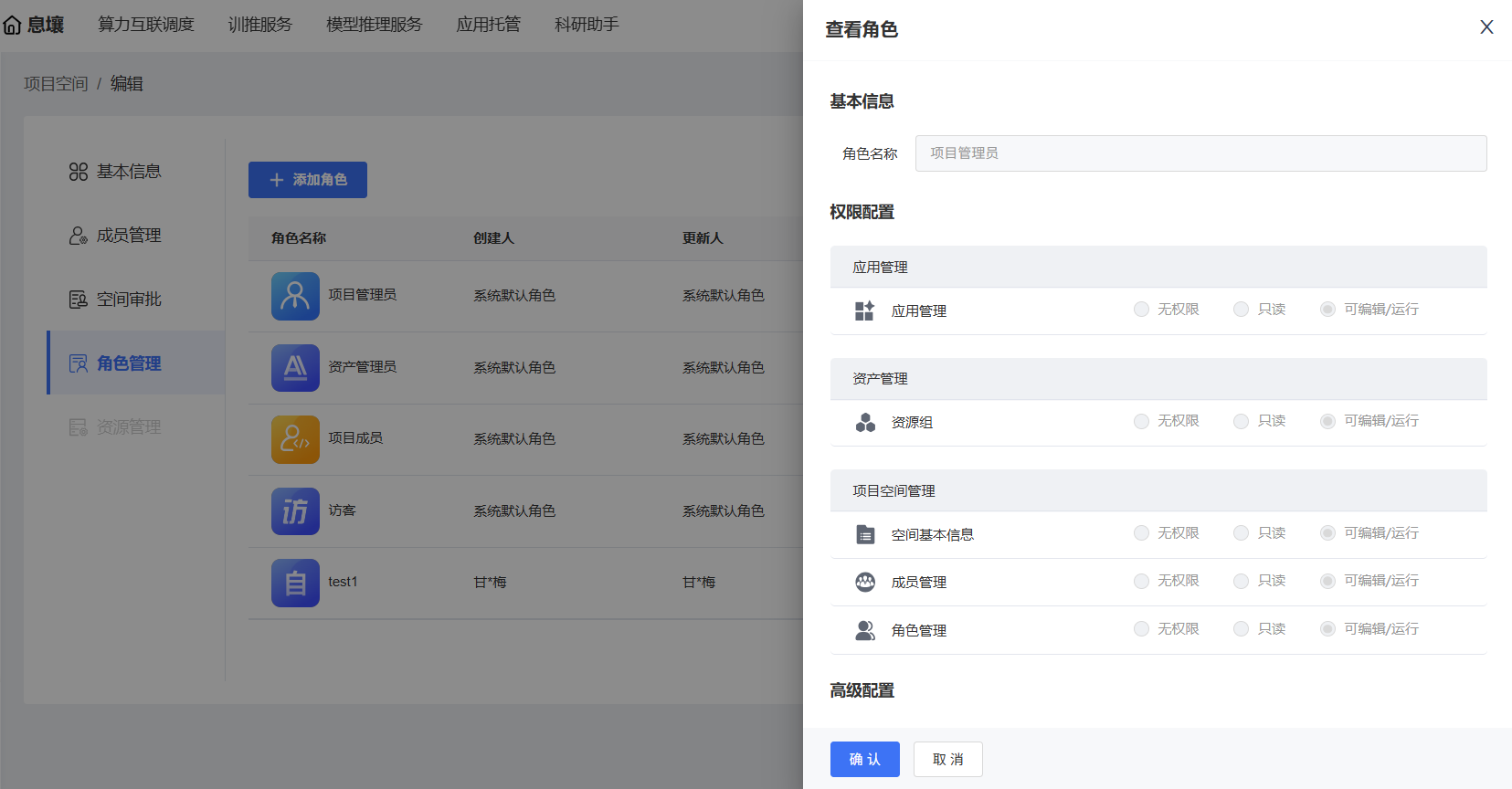The height and width of the screenshot is (789, 1512).
Task: Switch to 成员管理 in sidebar
Action: pos(129,236)
